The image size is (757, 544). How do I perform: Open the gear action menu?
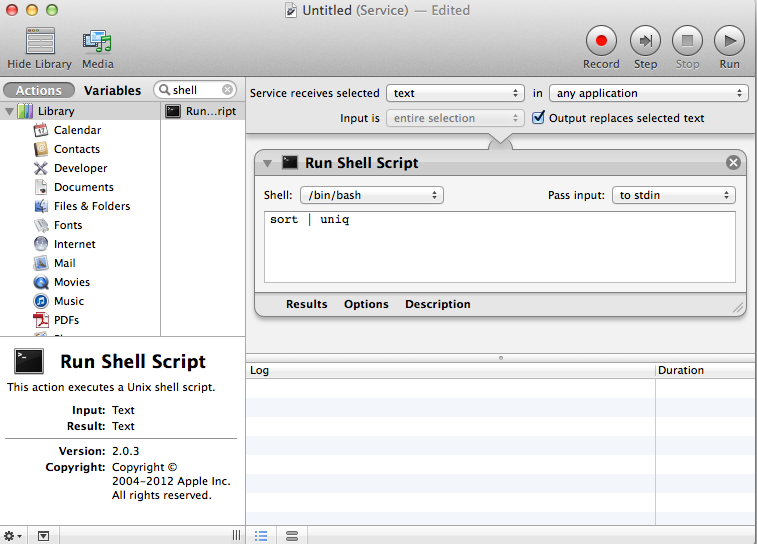coord(13,535)
